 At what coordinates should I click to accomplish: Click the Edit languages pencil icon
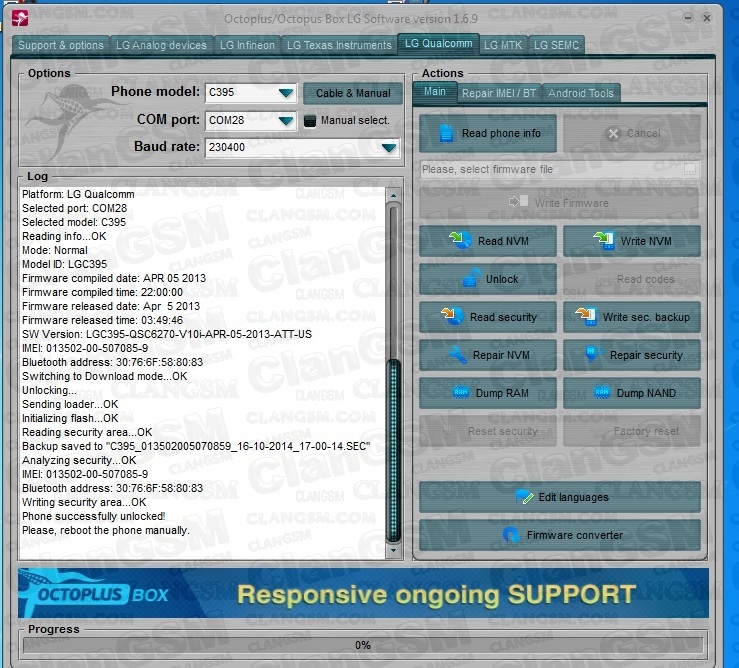524,496
